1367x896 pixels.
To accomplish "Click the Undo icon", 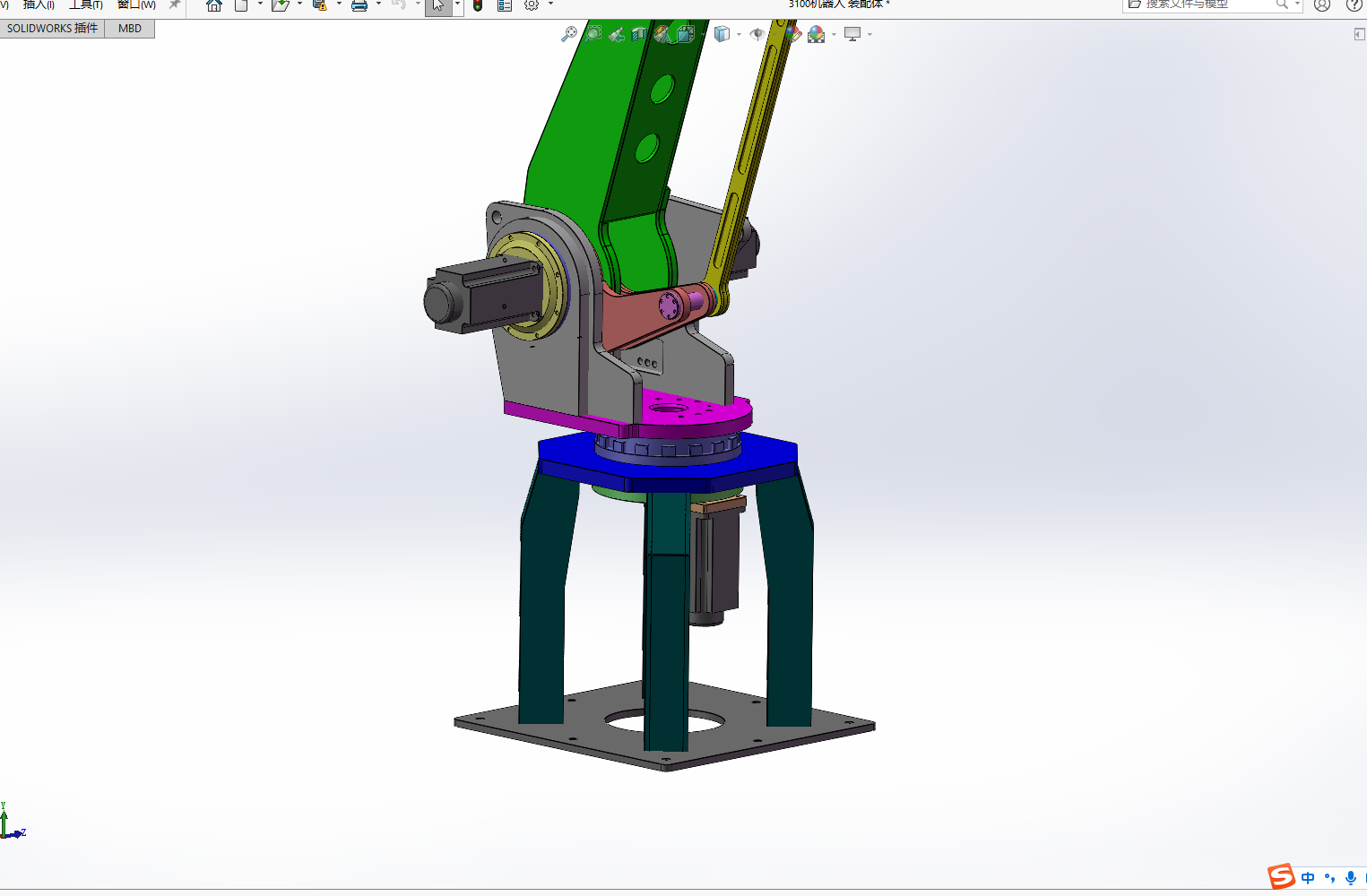I will pos(399,5).
